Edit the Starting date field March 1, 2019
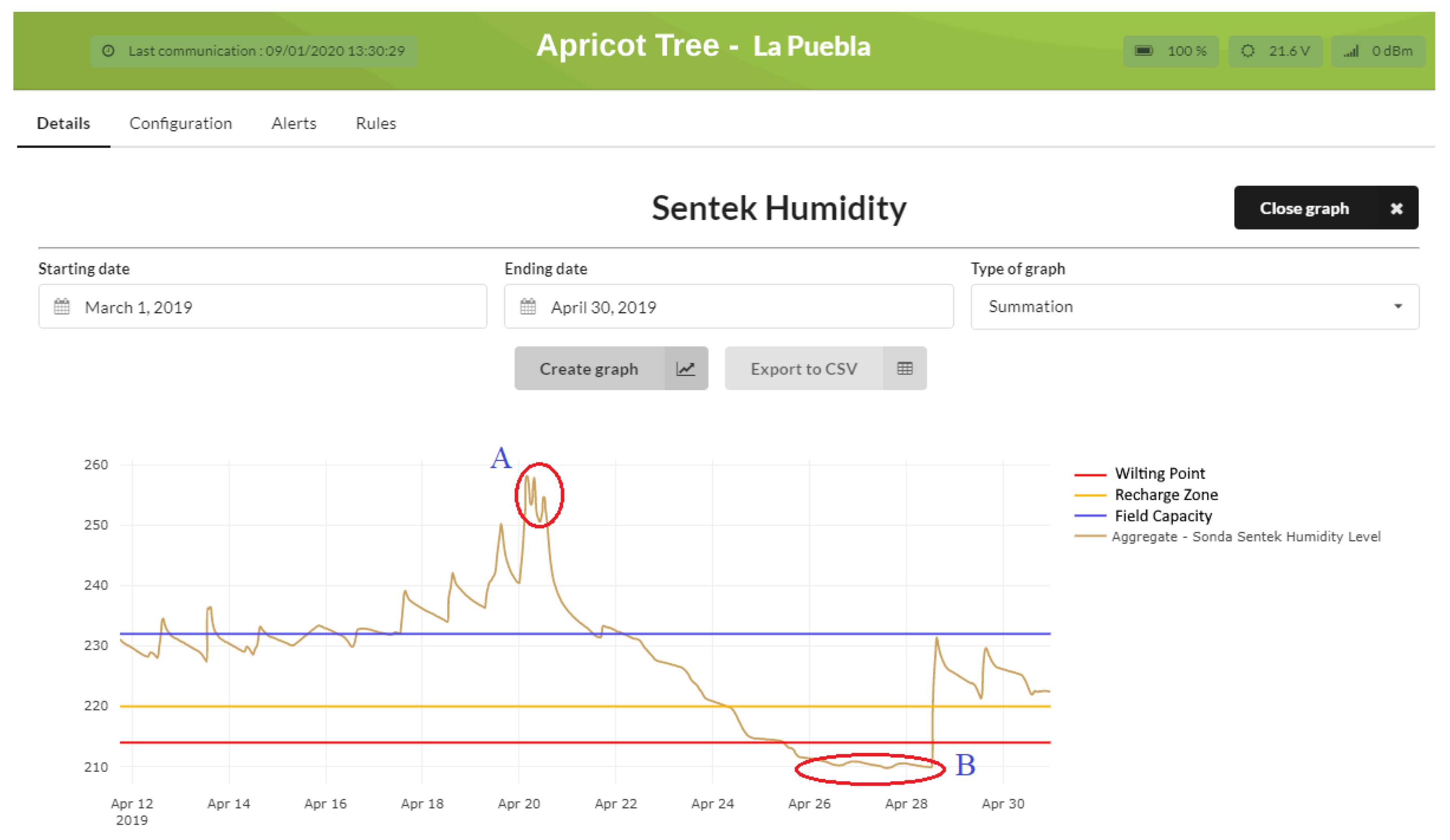The height and width of the screenshot is (840, 1450). click(262, 306)
